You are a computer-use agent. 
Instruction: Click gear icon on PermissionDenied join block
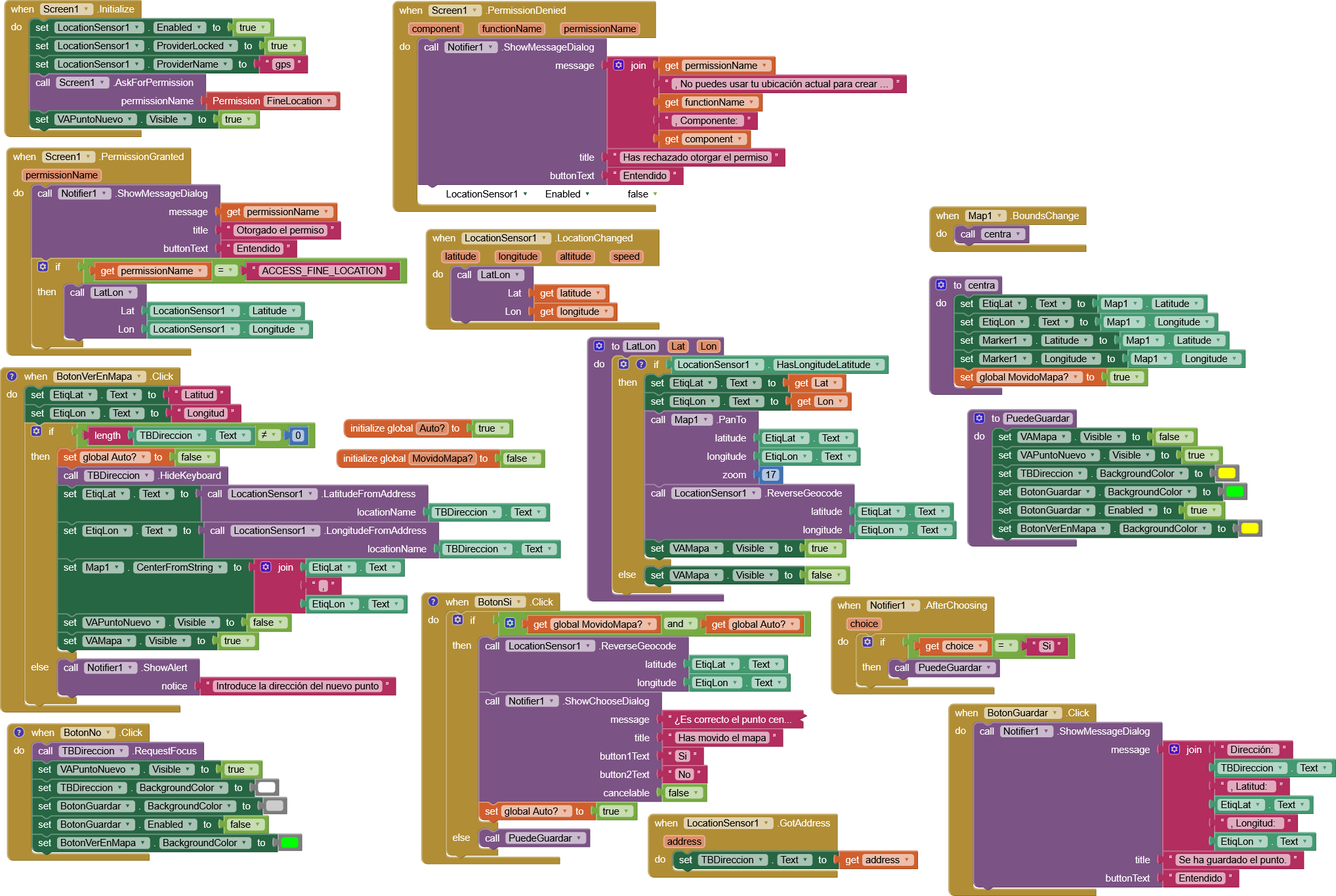coord(619,65)
